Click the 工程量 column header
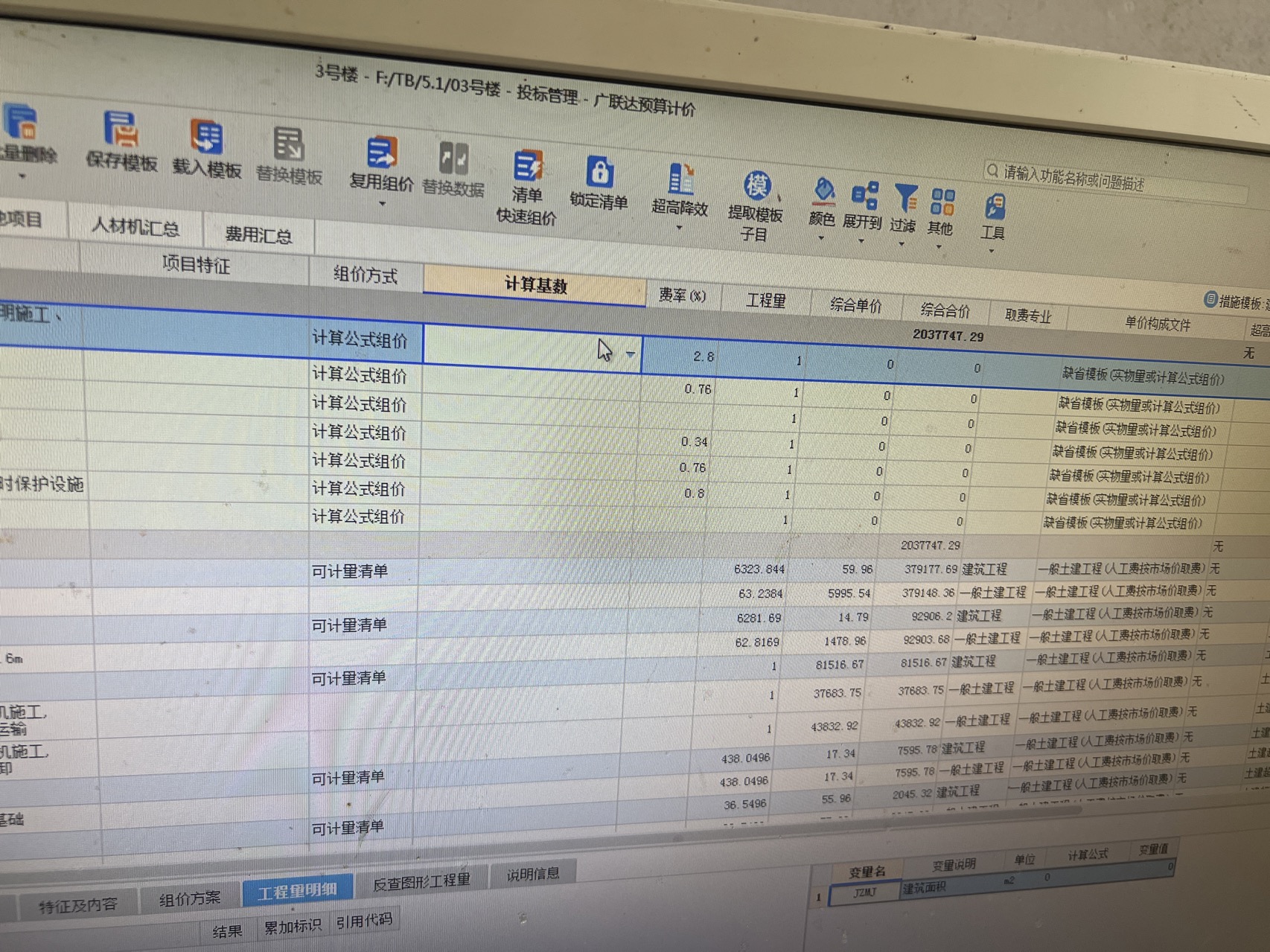 pyautogui.click(x=766, y=300)
